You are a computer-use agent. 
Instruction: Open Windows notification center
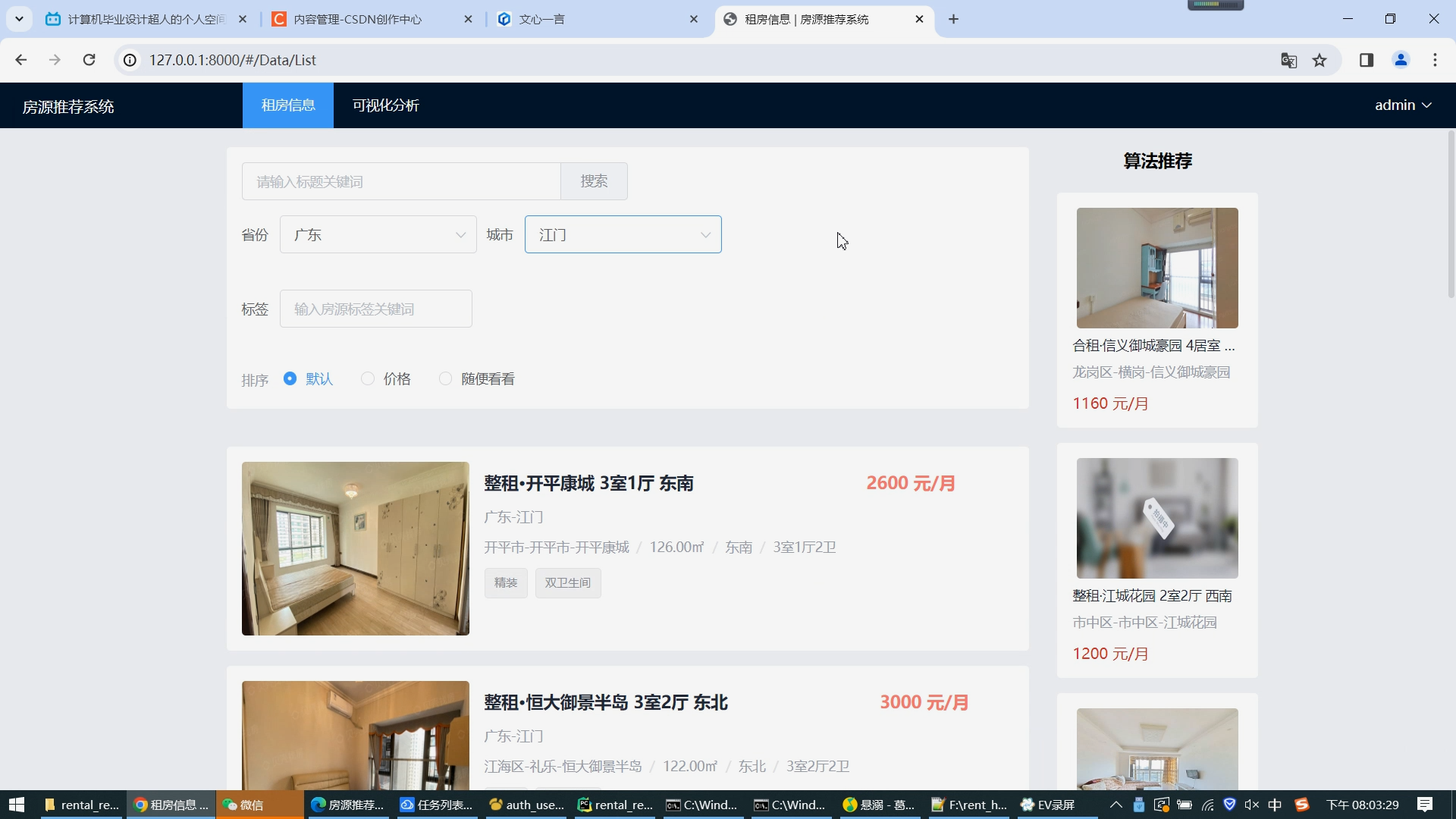click(1425, 805)
